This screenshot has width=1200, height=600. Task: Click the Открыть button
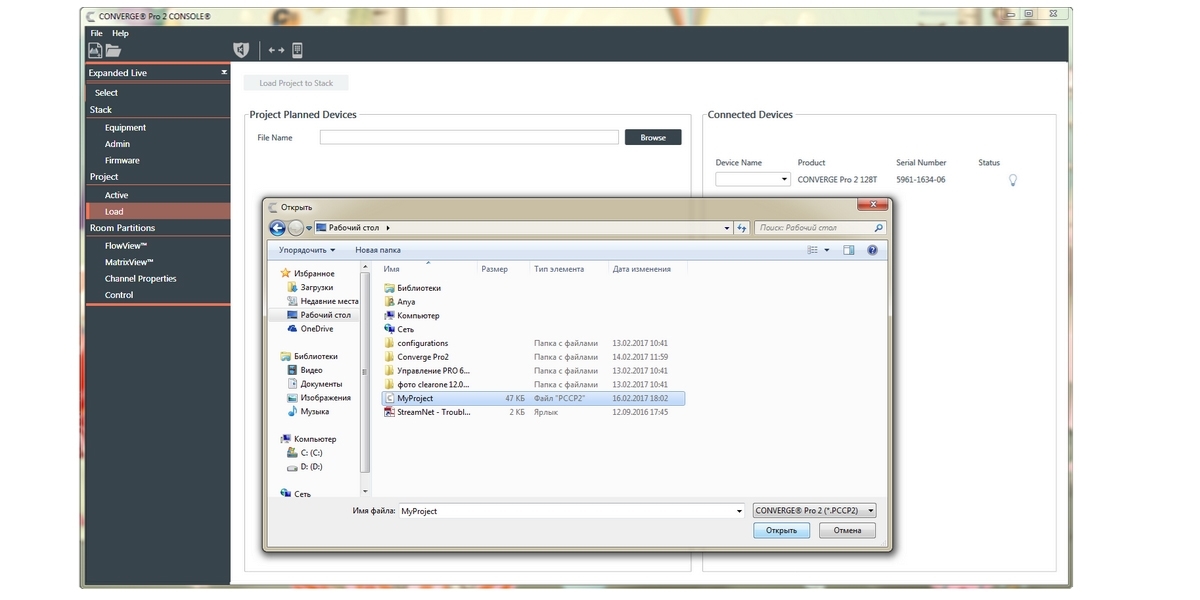tap(782, 530)
